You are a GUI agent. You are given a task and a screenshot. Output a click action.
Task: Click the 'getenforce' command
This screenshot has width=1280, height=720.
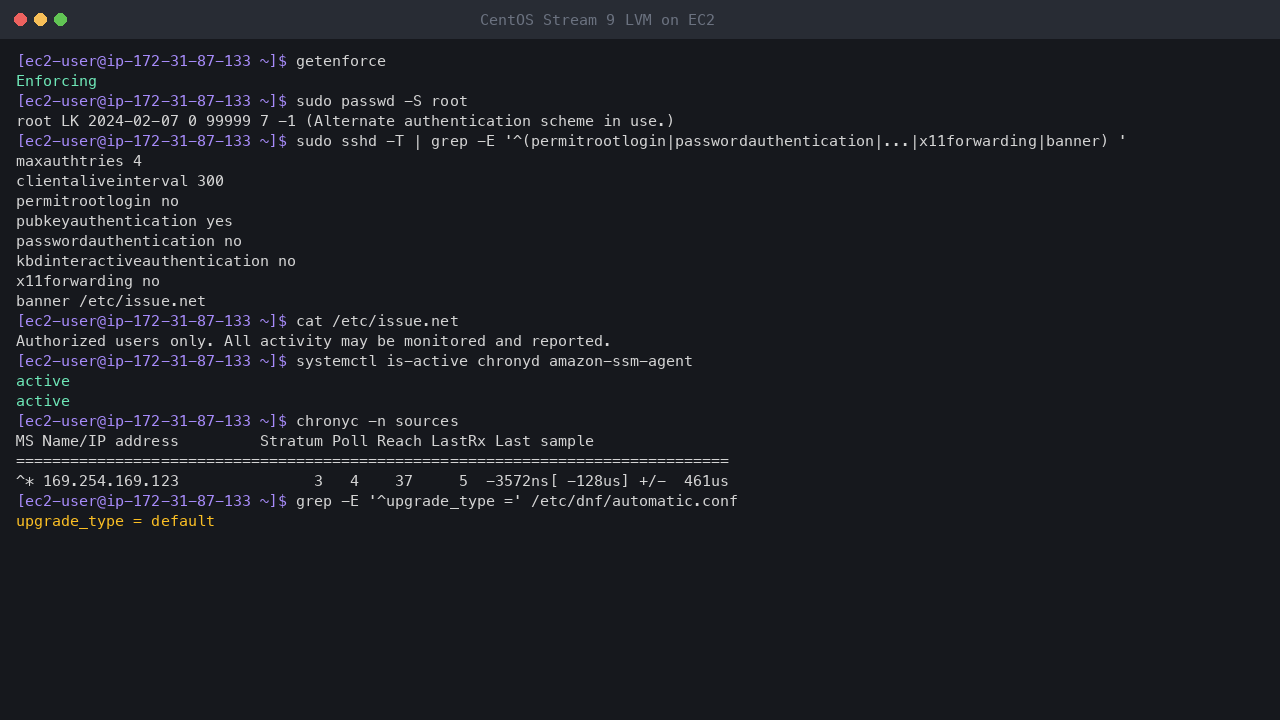coord(341,61)
